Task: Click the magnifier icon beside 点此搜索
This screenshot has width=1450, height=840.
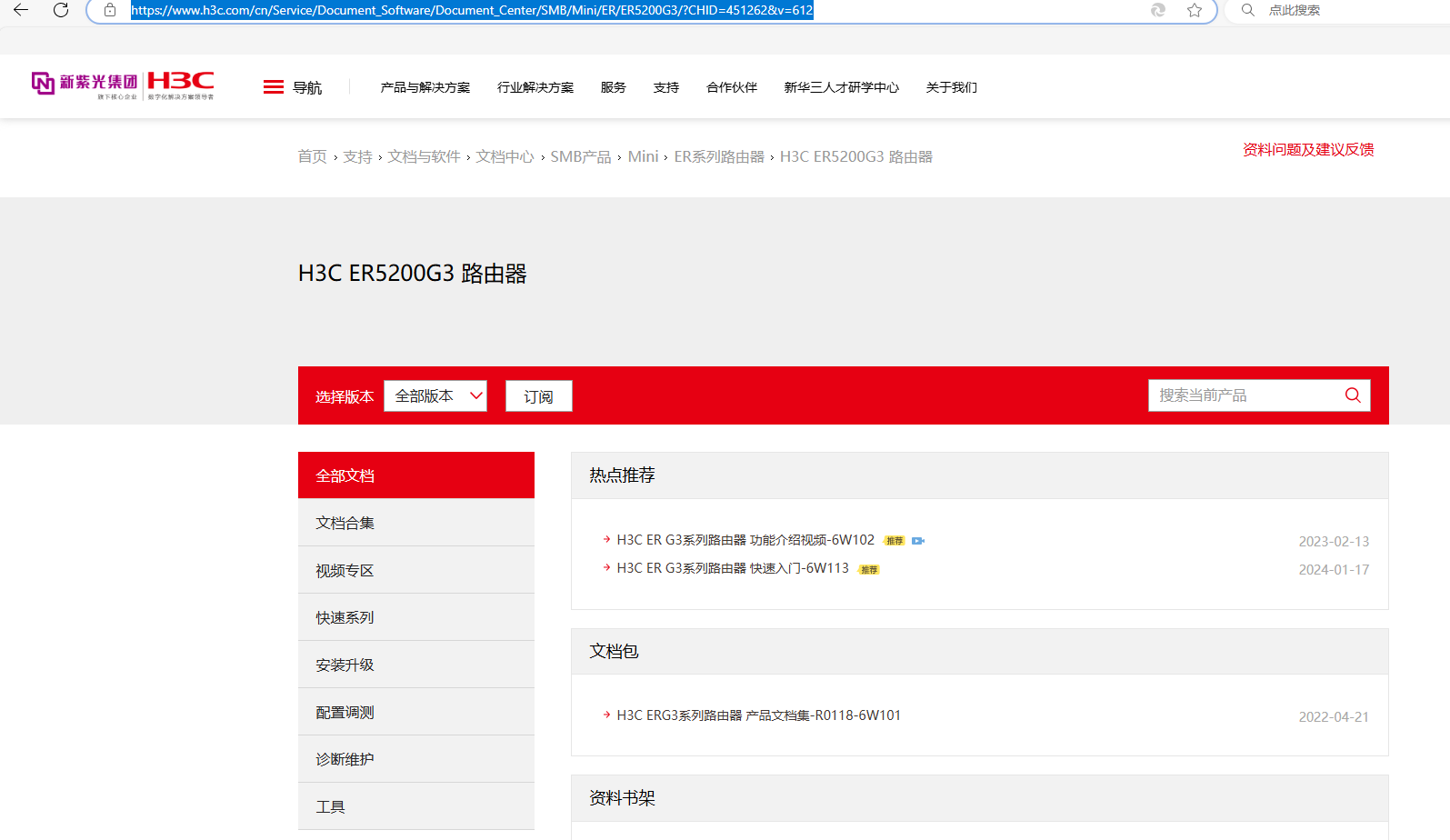Action: 1248,10
